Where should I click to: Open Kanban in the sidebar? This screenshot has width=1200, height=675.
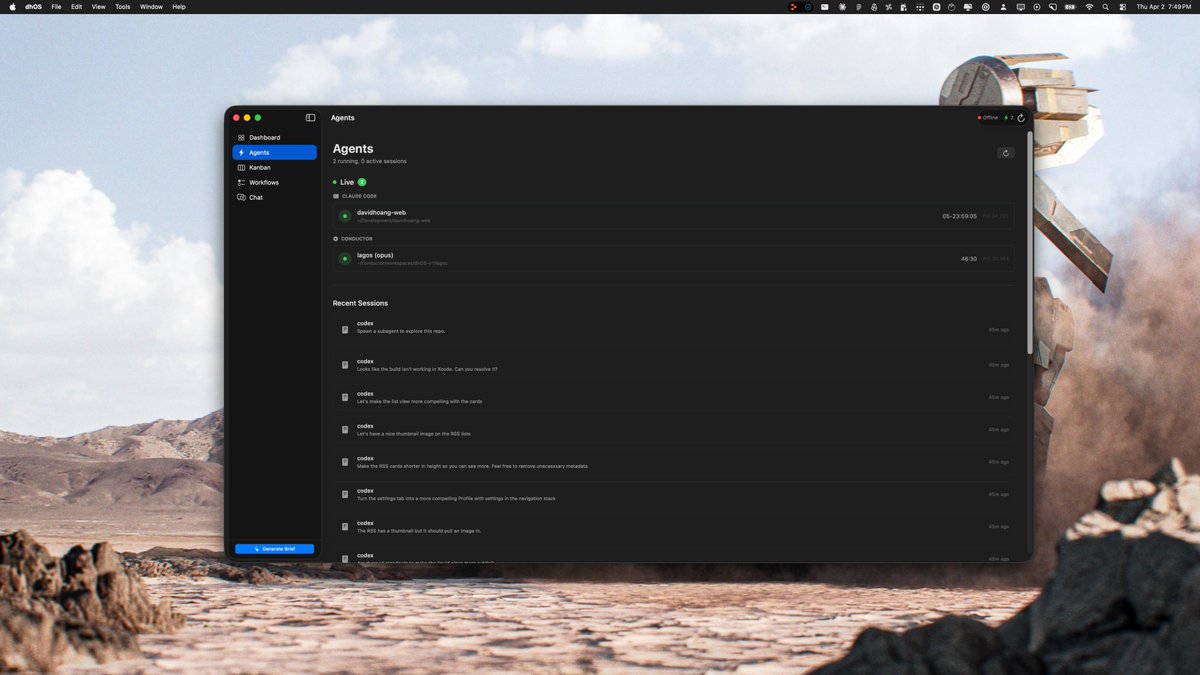pyautogui.click(x=274, y=167)
